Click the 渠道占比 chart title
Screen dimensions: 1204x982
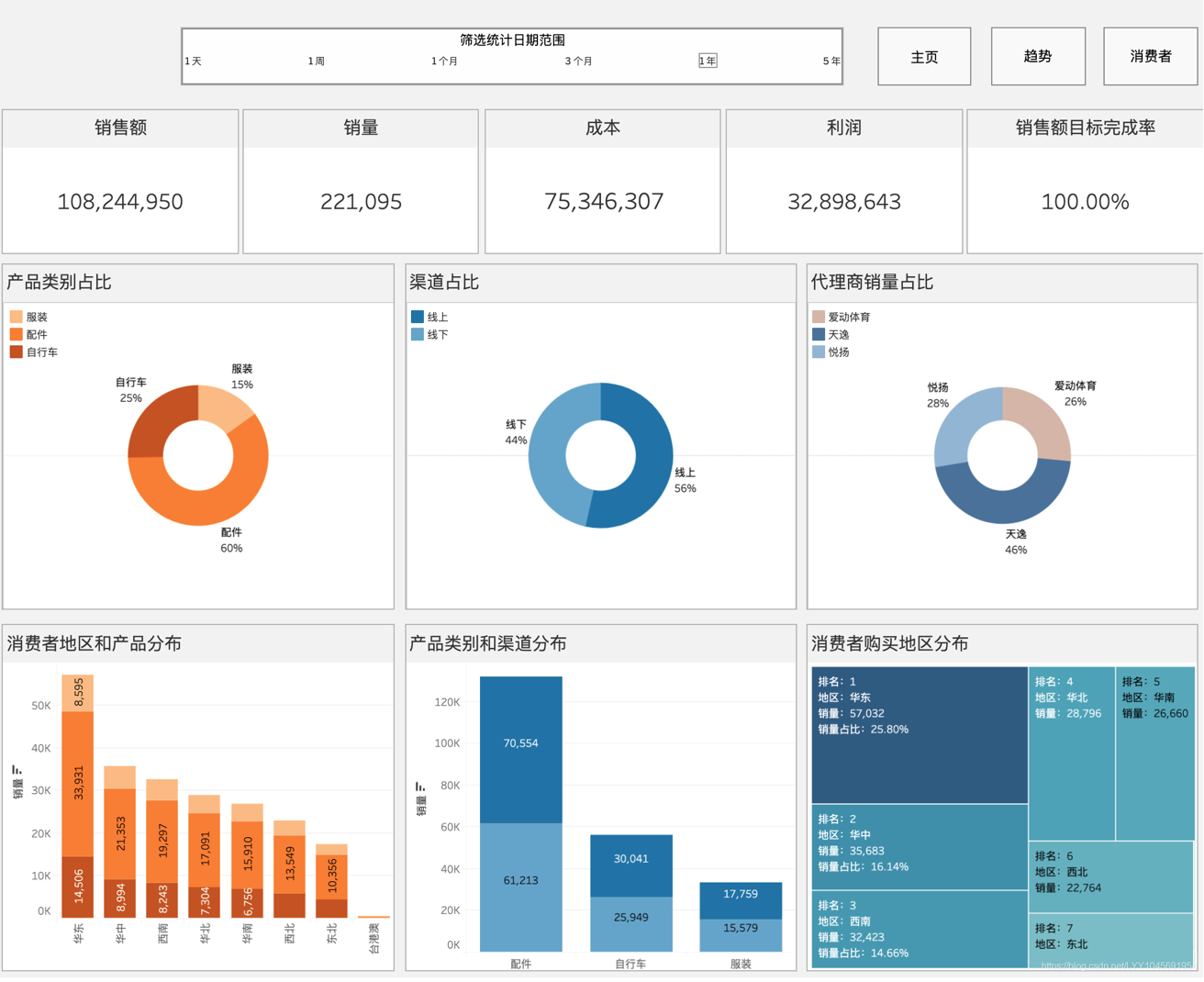[x=444, y=283]
